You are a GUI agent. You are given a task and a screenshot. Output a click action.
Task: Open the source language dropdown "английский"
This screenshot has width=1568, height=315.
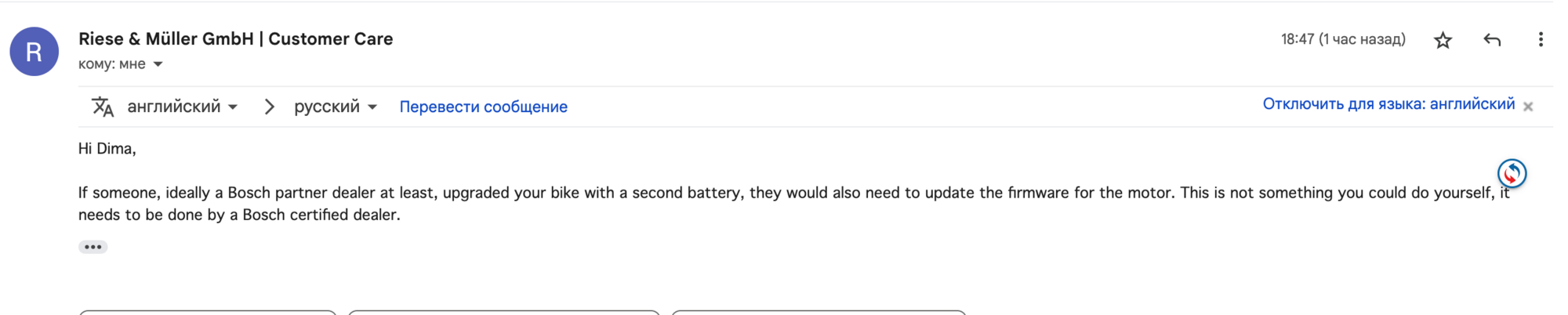(x=182, y=107)
